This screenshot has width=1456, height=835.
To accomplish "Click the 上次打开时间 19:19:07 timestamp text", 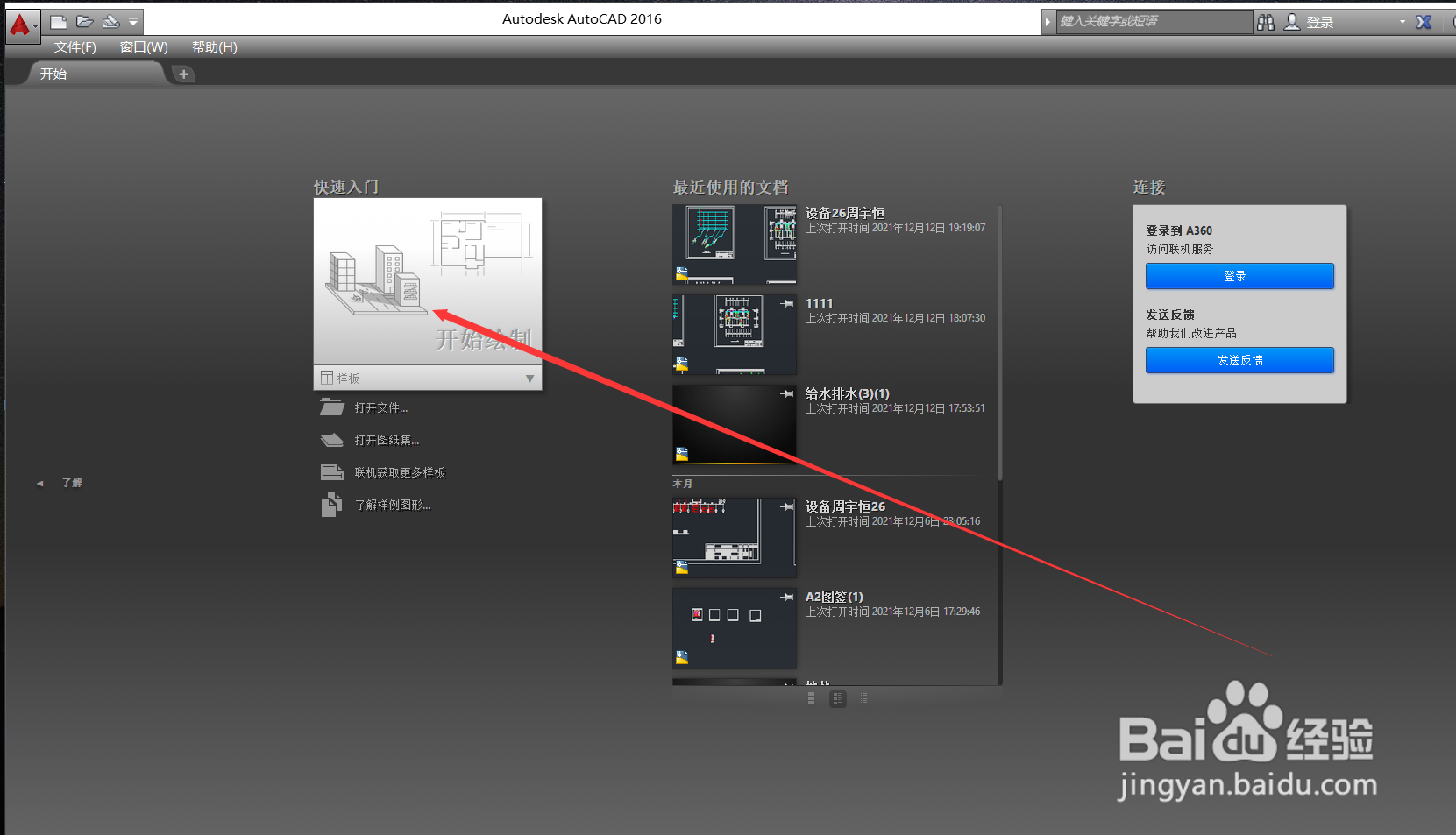I will click(896, 228).
